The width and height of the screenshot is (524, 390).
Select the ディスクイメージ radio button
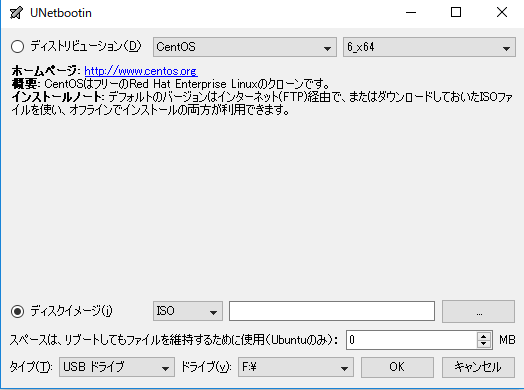click(x=17, y=311)
